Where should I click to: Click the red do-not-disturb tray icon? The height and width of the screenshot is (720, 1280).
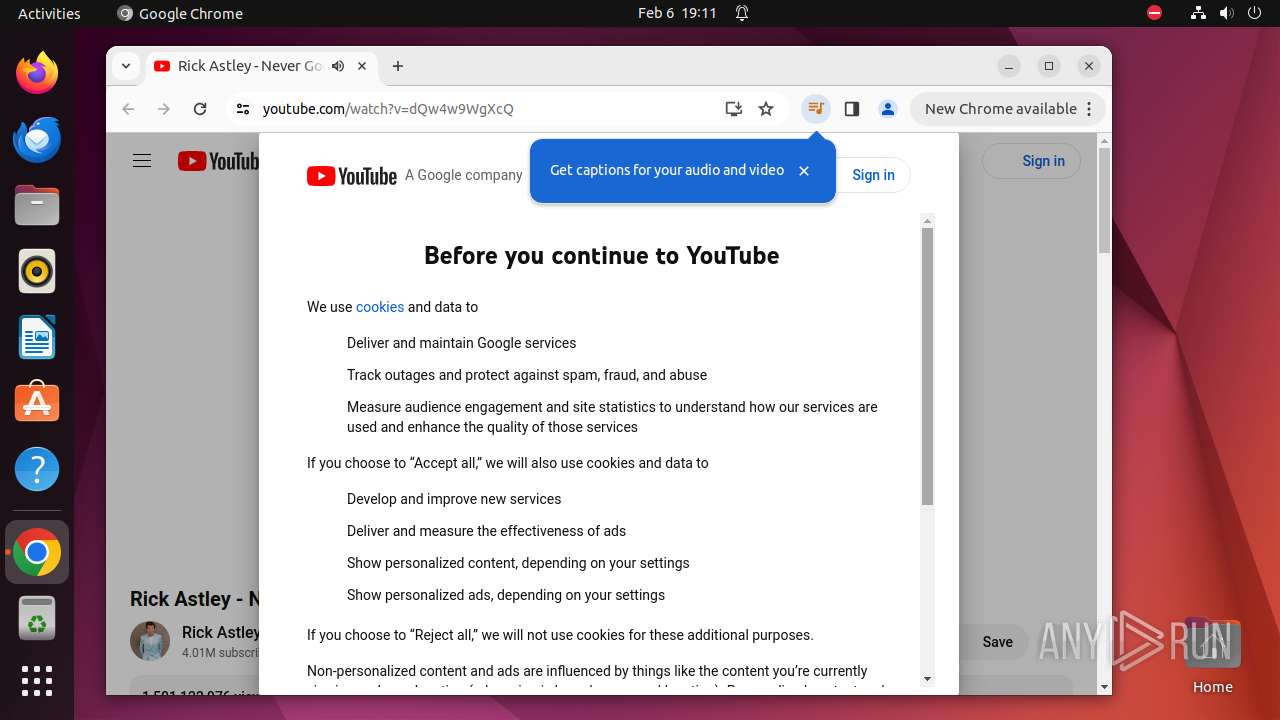point(1154,13)
